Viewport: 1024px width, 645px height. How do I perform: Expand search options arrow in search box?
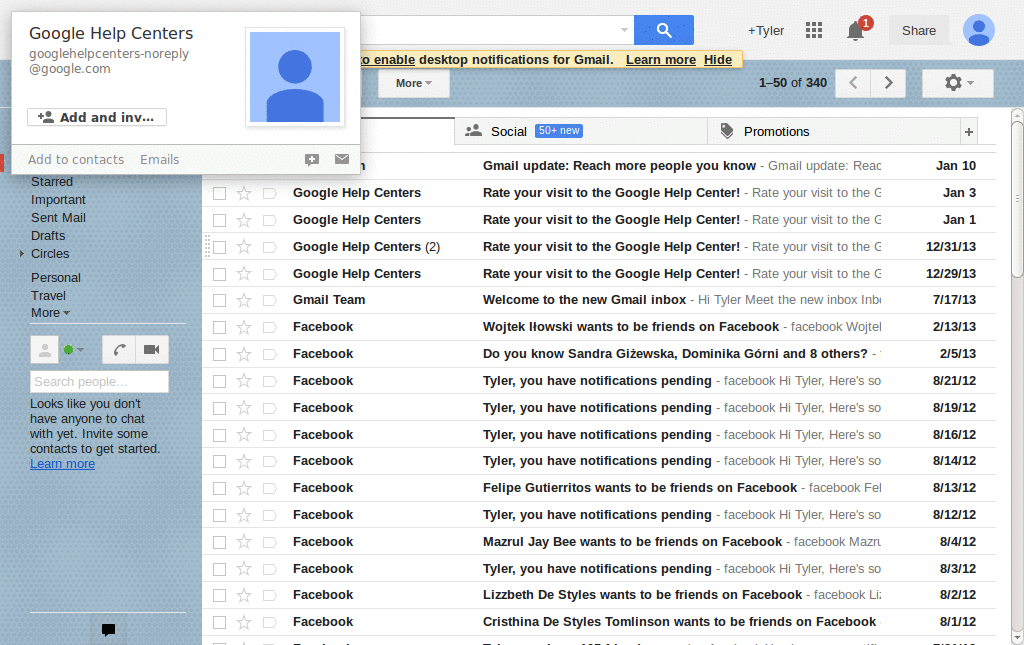pyautogui.click(x=624, y=30)
